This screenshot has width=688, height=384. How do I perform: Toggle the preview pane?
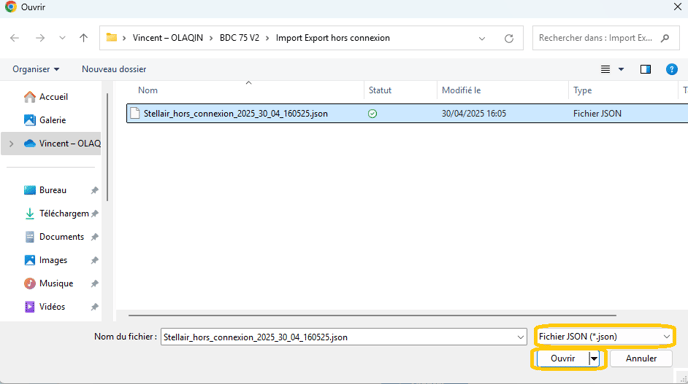click(x=645, y=69)
